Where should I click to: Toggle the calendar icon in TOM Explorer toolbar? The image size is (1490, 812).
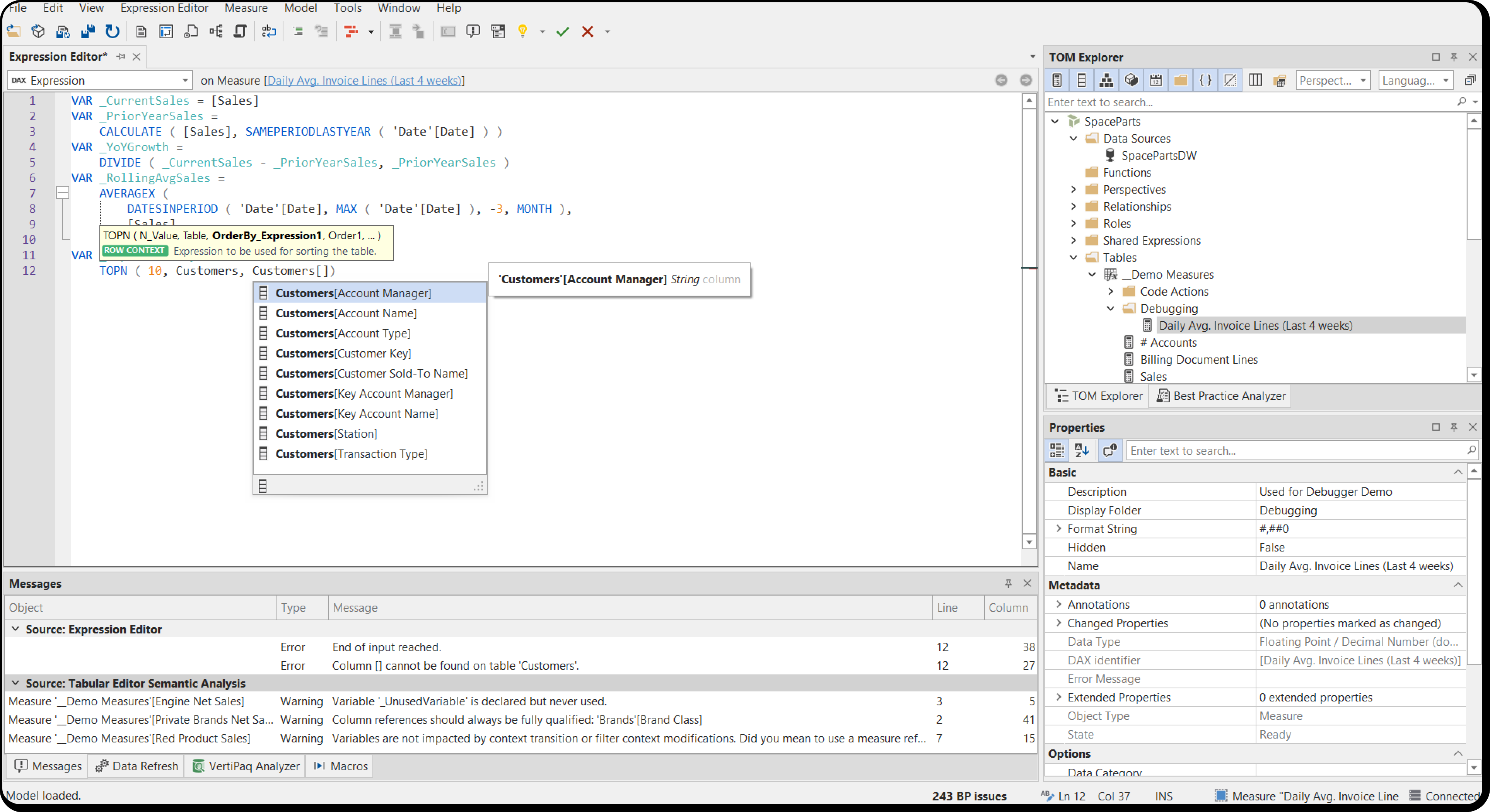pyautogui.click(x=1155, y=80)
